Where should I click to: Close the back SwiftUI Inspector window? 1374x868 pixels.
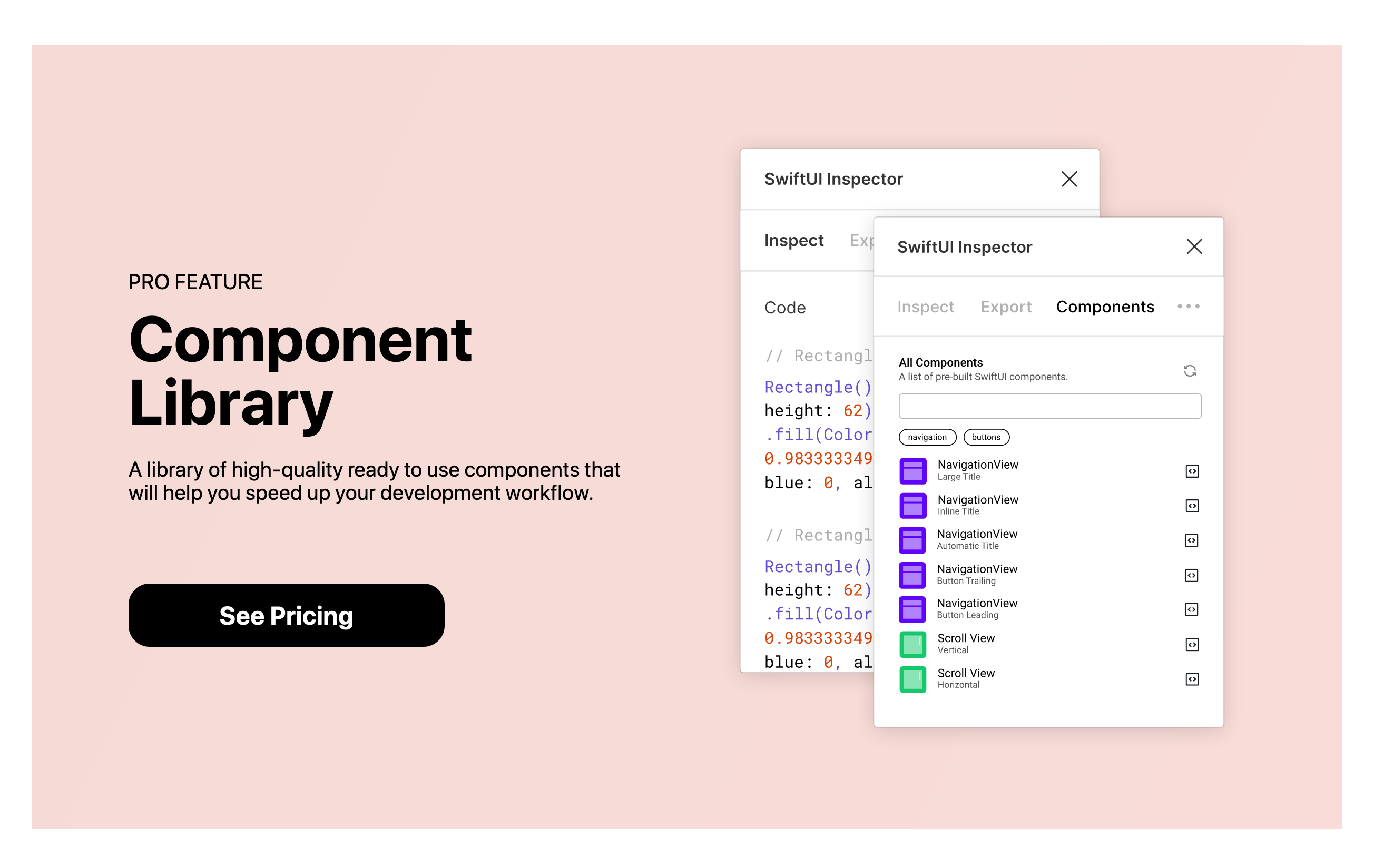[x=1069, y=179]
